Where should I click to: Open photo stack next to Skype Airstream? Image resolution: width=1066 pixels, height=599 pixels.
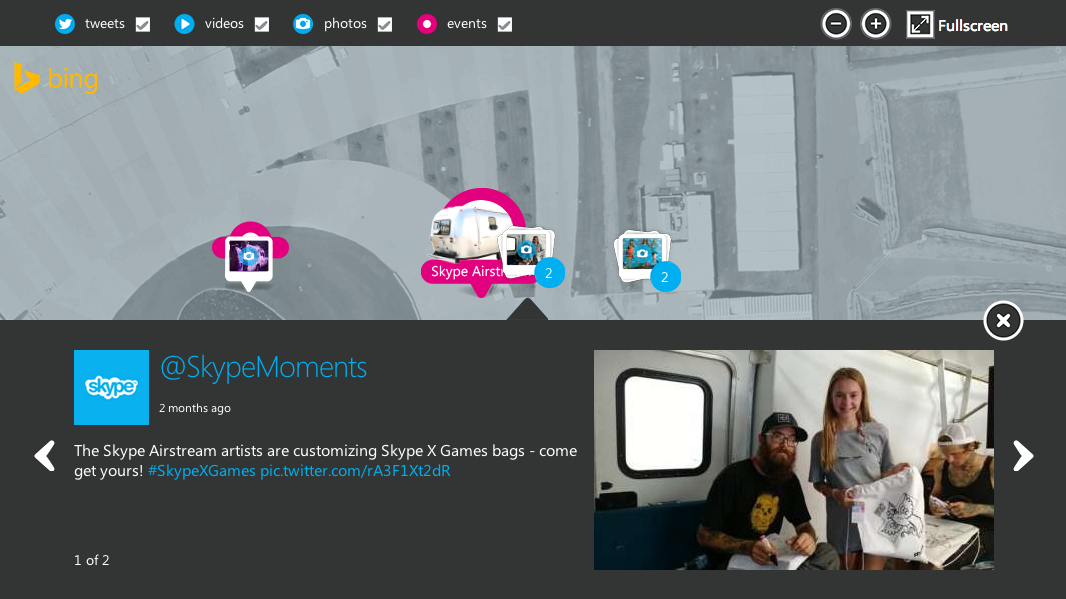[x=525, y=250]
